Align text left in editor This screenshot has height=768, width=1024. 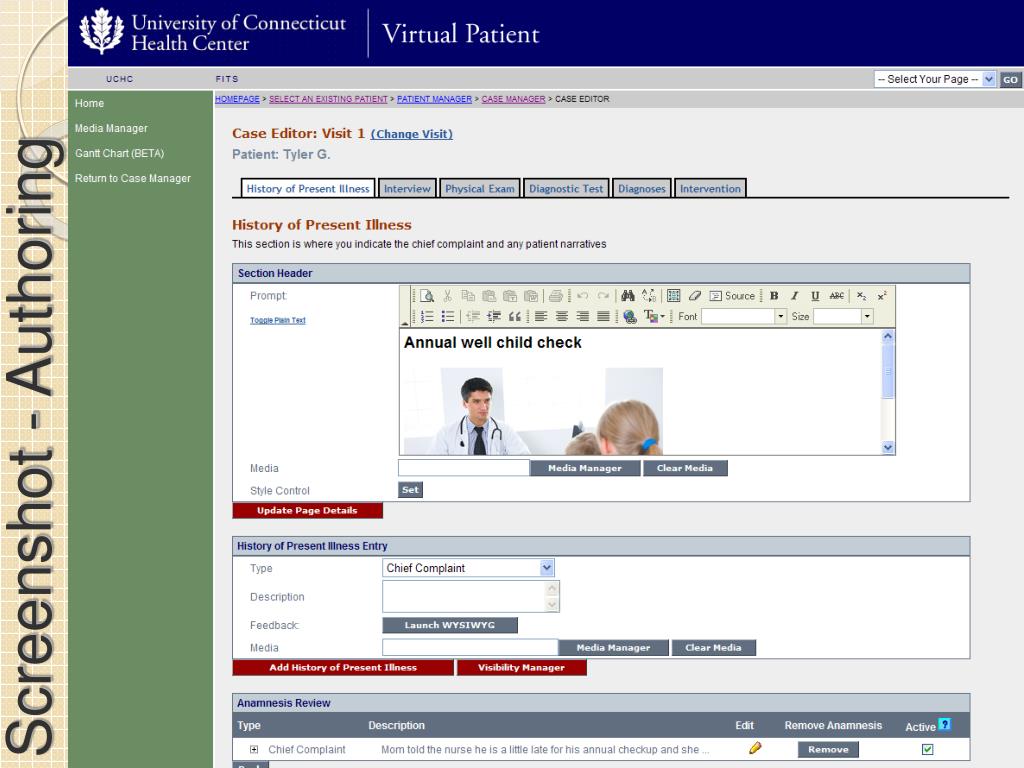541,317
